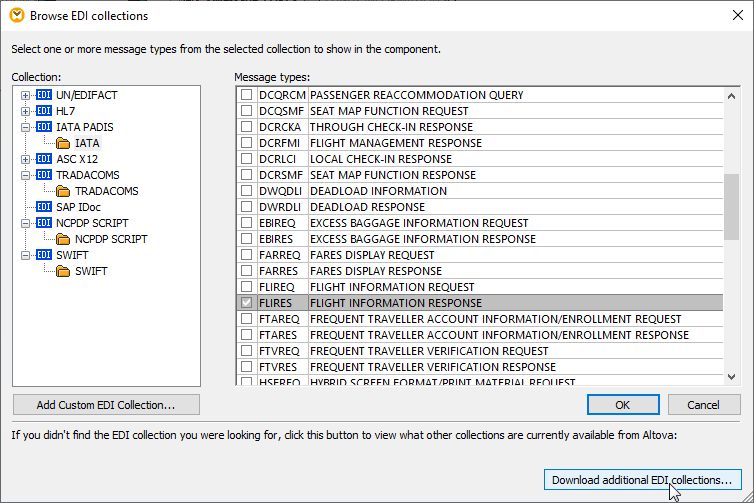754x503 pixels.
Task: Check the DCQSMF seat map request checkbox
Action: 246,111
